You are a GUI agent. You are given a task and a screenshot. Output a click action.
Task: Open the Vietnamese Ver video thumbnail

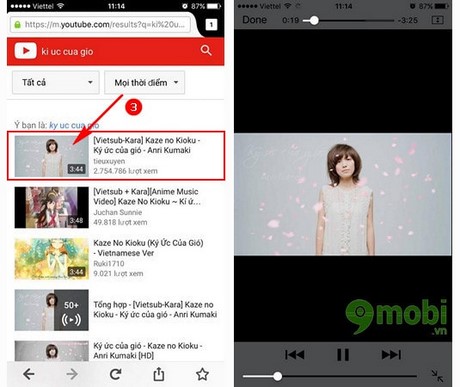coord(51,259)
